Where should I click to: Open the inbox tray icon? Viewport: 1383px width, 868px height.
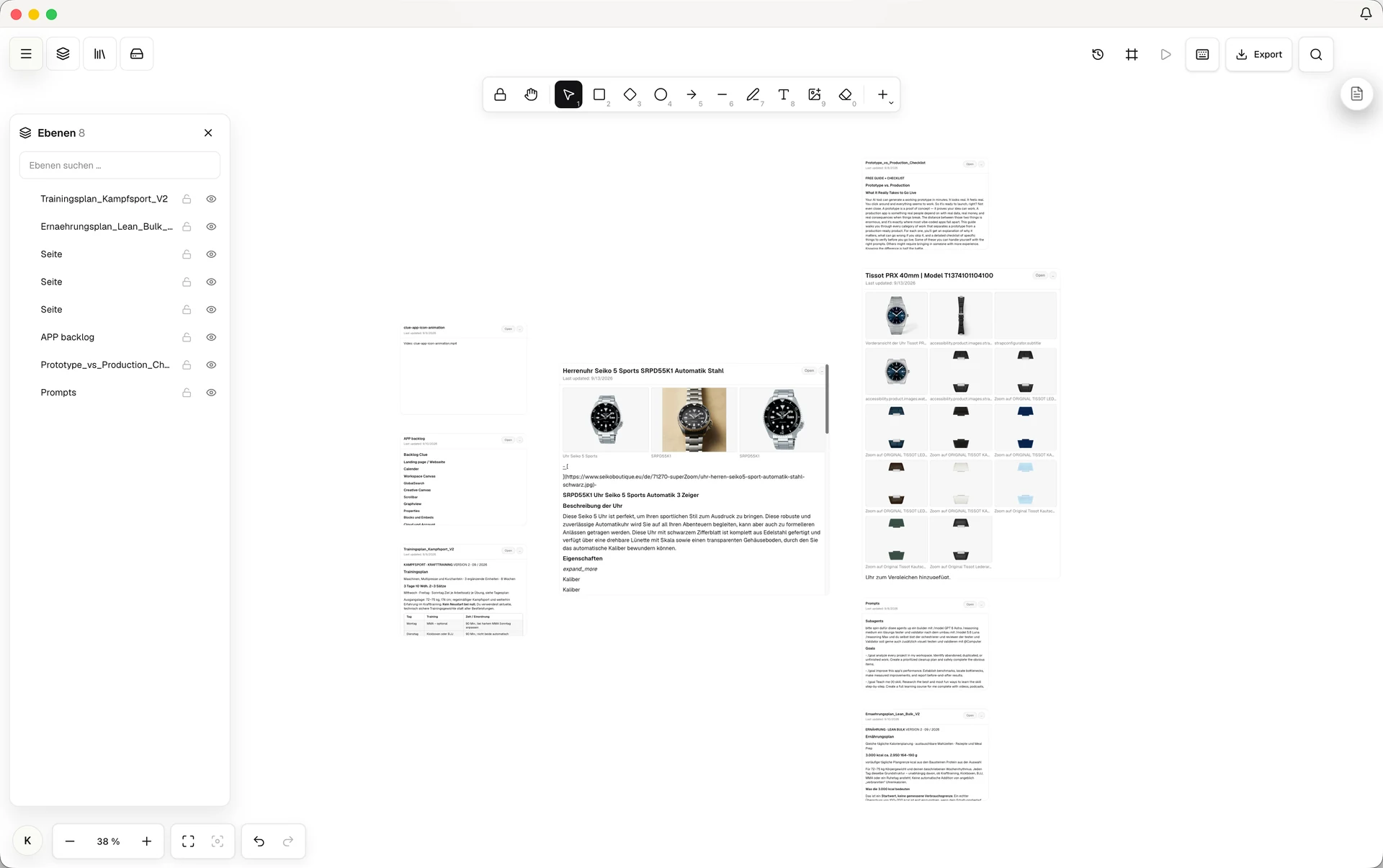[x=137, y=54]
